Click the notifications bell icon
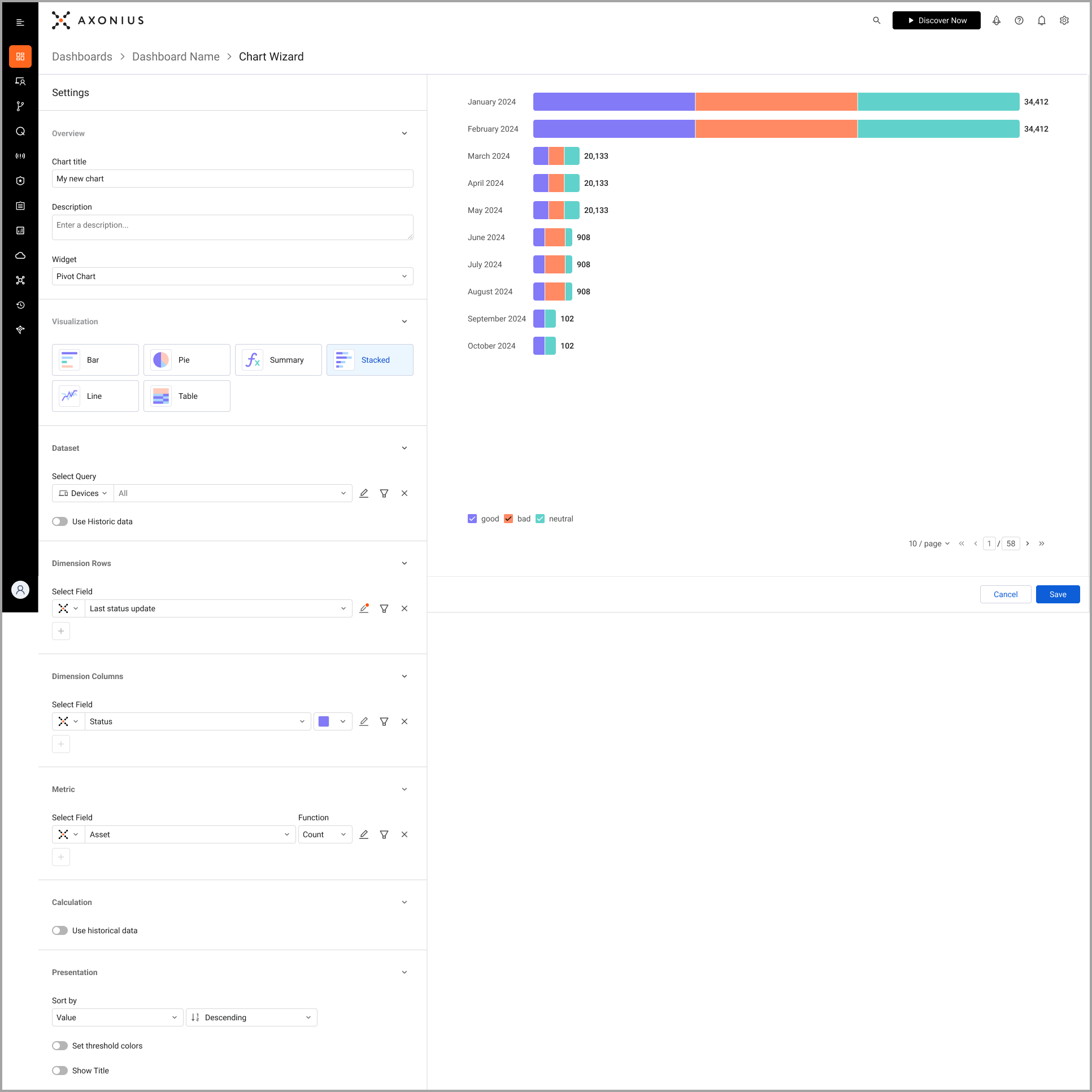The image size is (1092, 1092). pos(1041,20)
